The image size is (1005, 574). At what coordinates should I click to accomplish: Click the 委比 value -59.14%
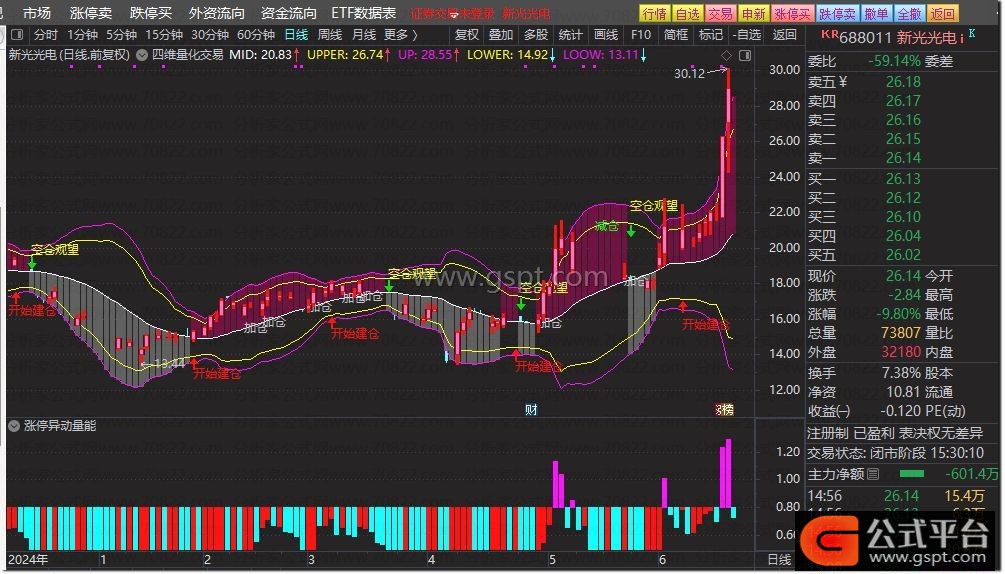[x=894, y=62]
